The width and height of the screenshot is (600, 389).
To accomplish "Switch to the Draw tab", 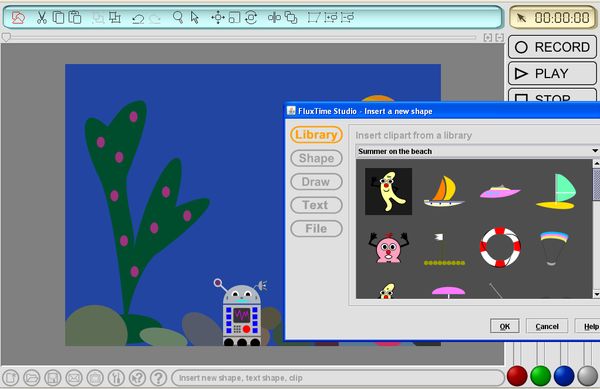I will pyautogui.click(x=316, y=182).
